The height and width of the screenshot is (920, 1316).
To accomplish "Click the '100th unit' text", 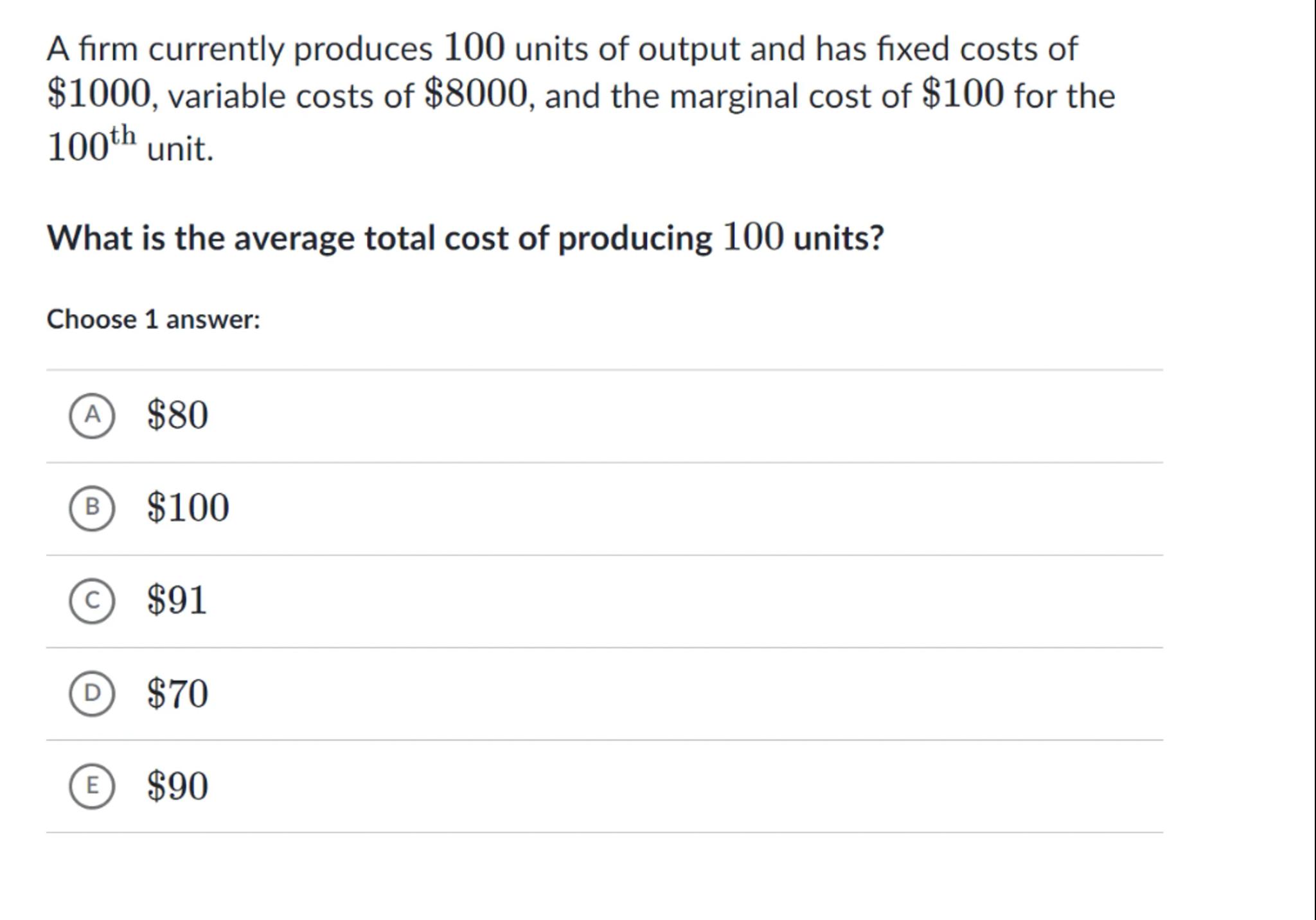I will 130,146.
